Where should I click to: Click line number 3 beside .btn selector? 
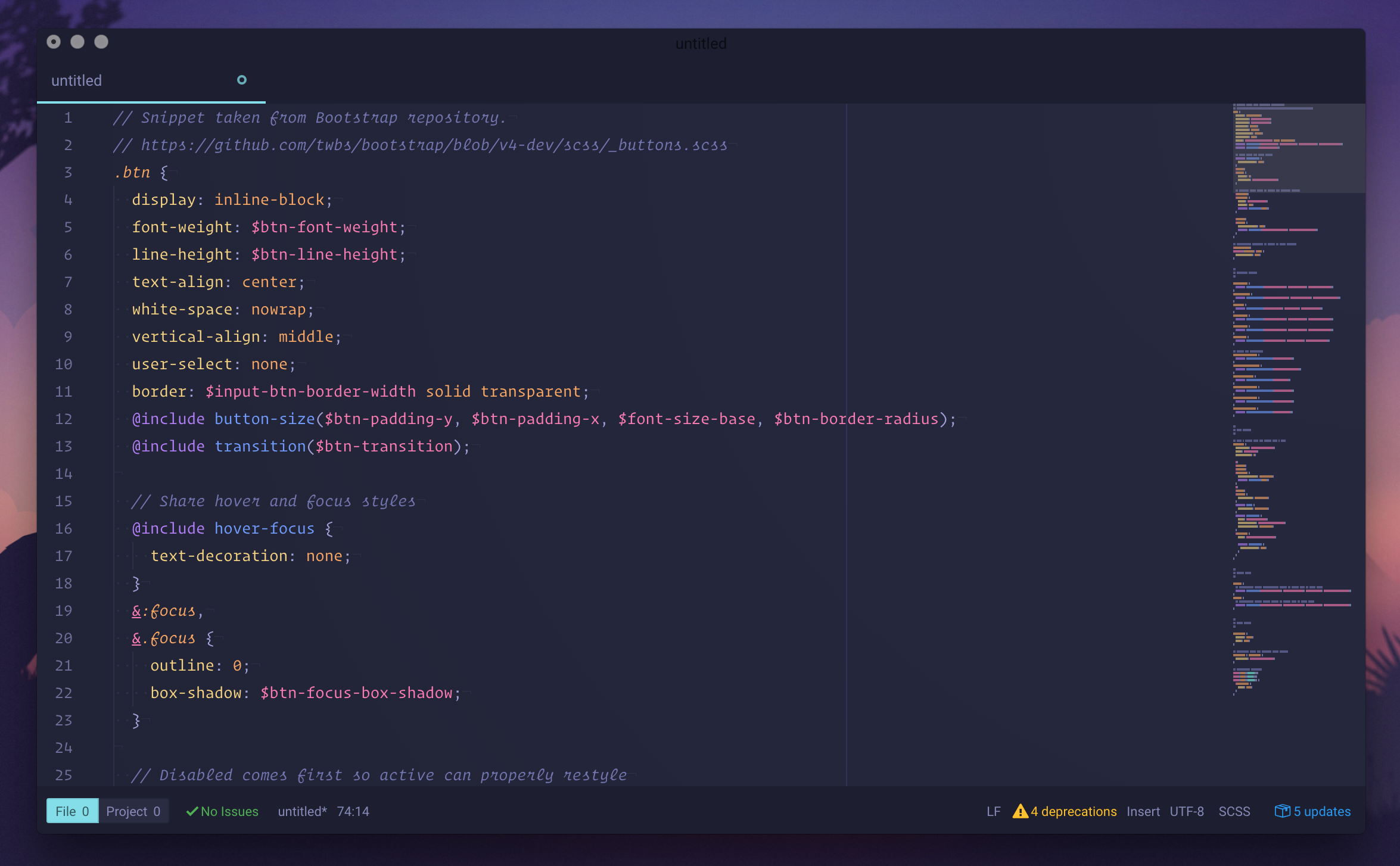point(68,173)
